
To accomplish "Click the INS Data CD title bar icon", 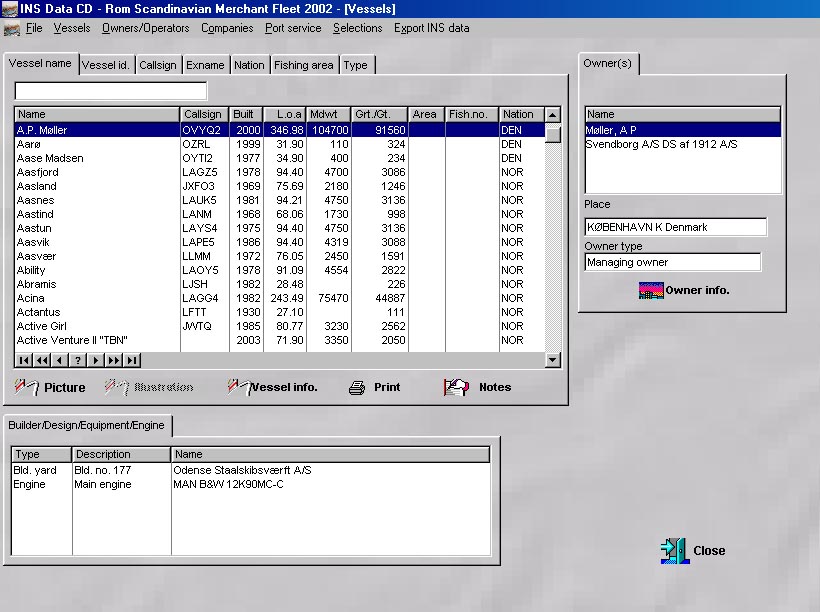I will point(9,8).
